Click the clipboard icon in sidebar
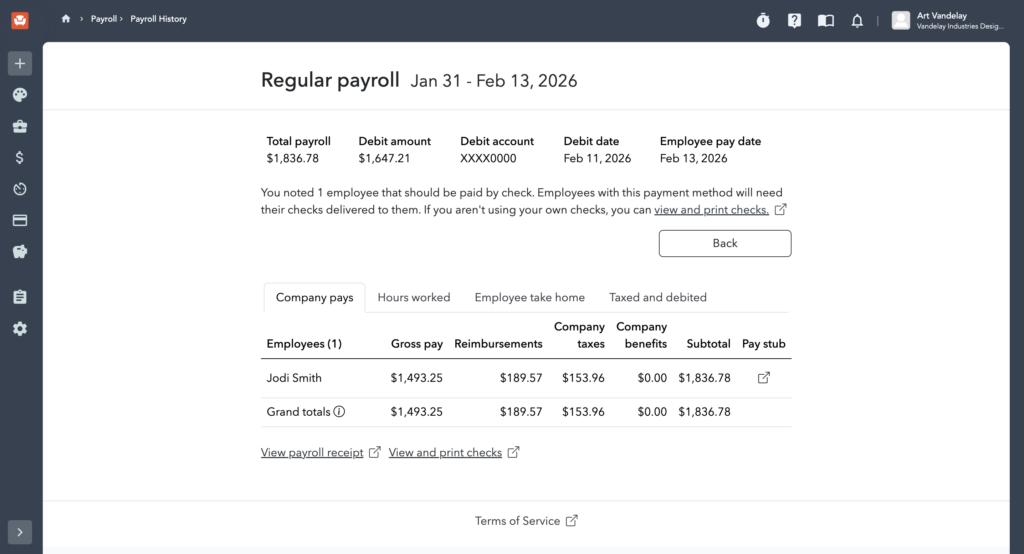This screenshot has height=554, width=1024. point(20,297)
